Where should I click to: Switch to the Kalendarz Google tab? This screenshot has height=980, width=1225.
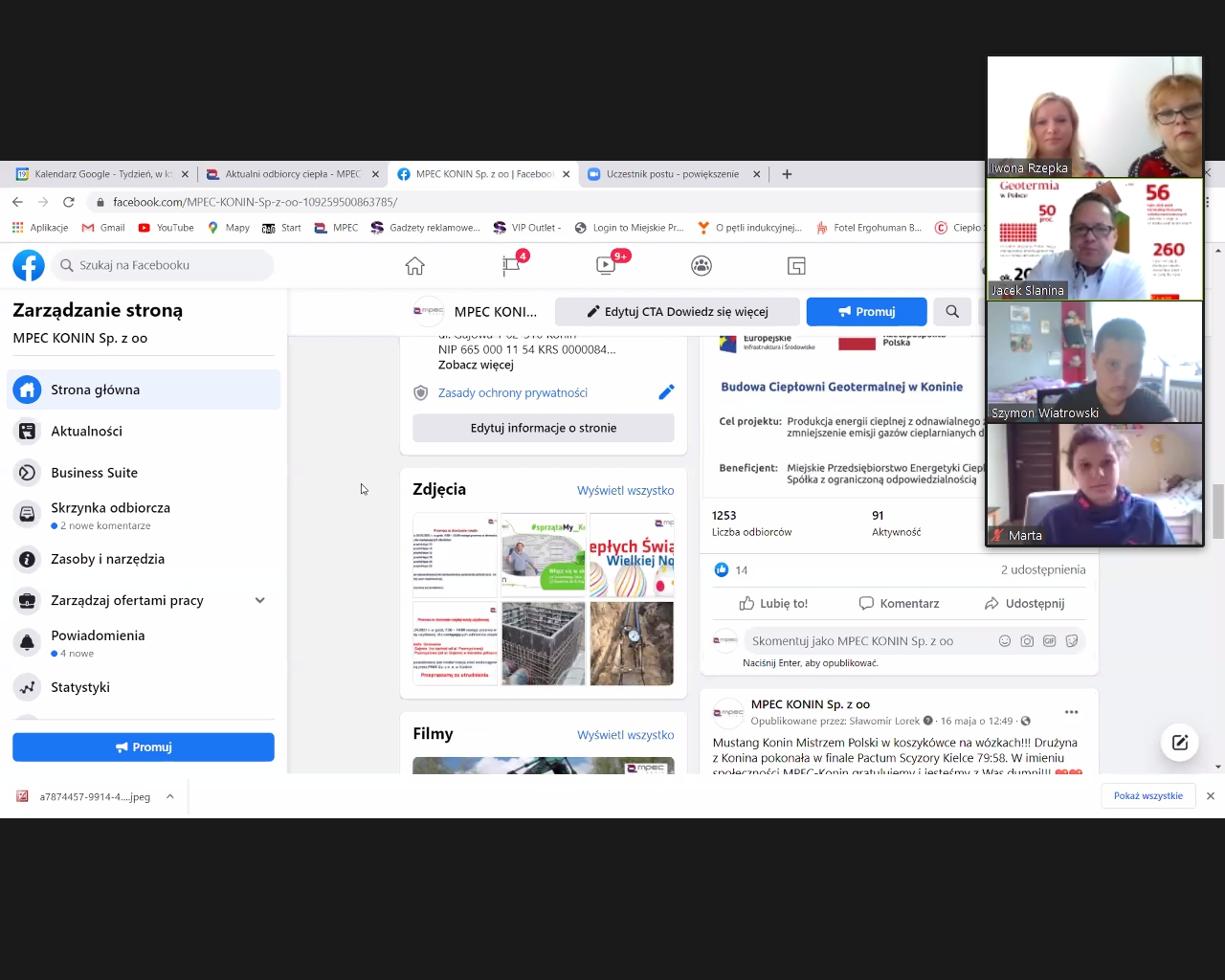pyautogui.click(x=96, y=174)
